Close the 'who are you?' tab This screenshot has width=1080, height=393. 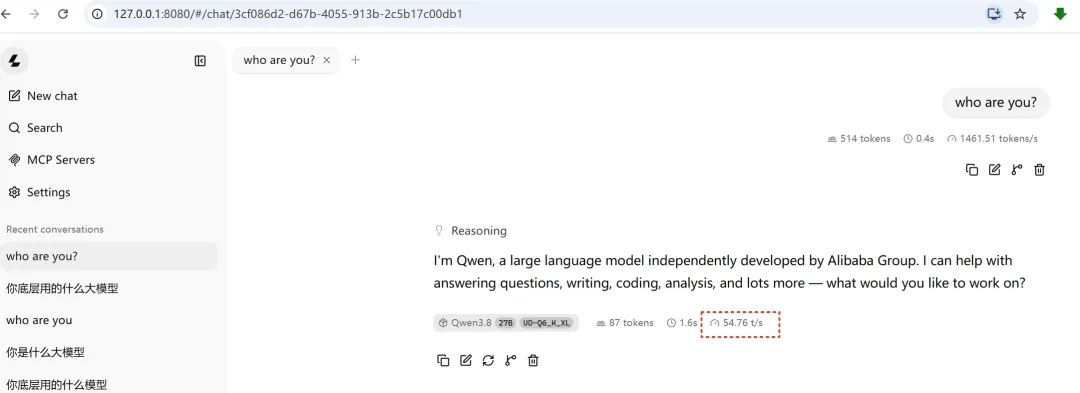coord(327,60)
